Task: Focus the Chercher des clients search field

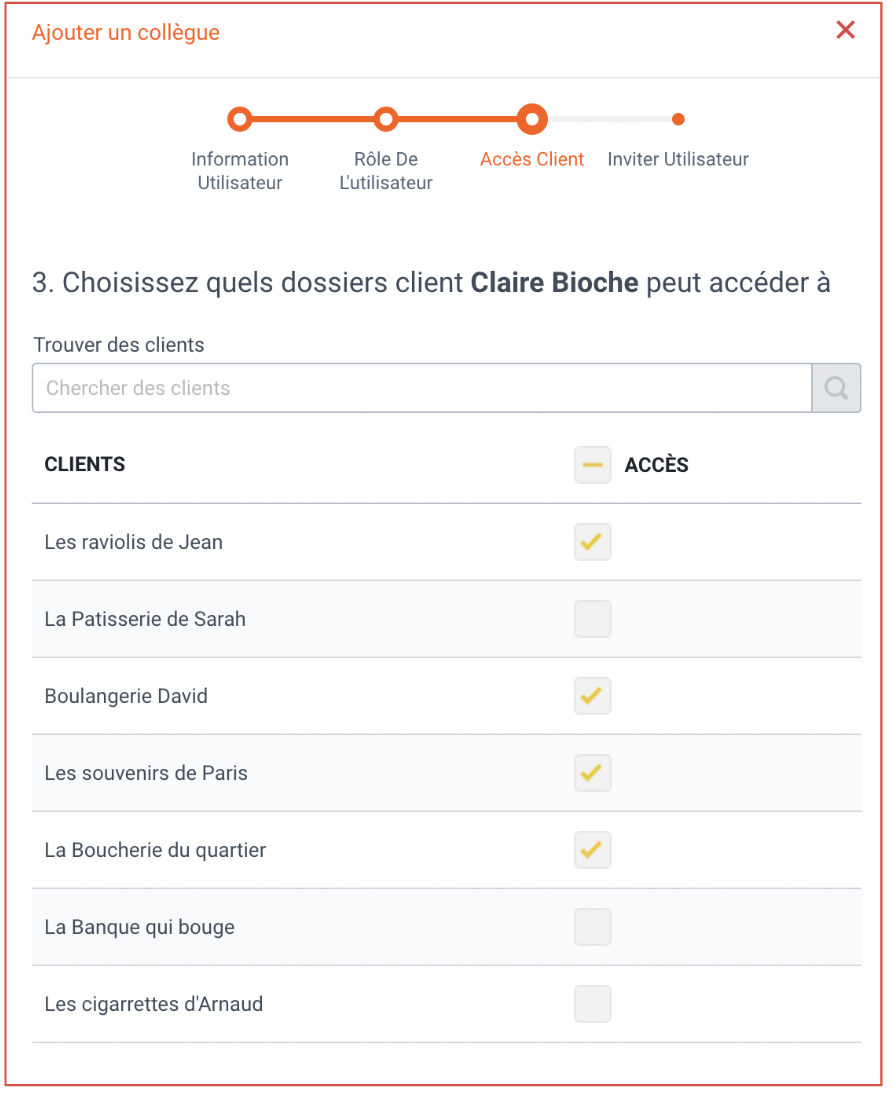Action: (x=422, y=388)
